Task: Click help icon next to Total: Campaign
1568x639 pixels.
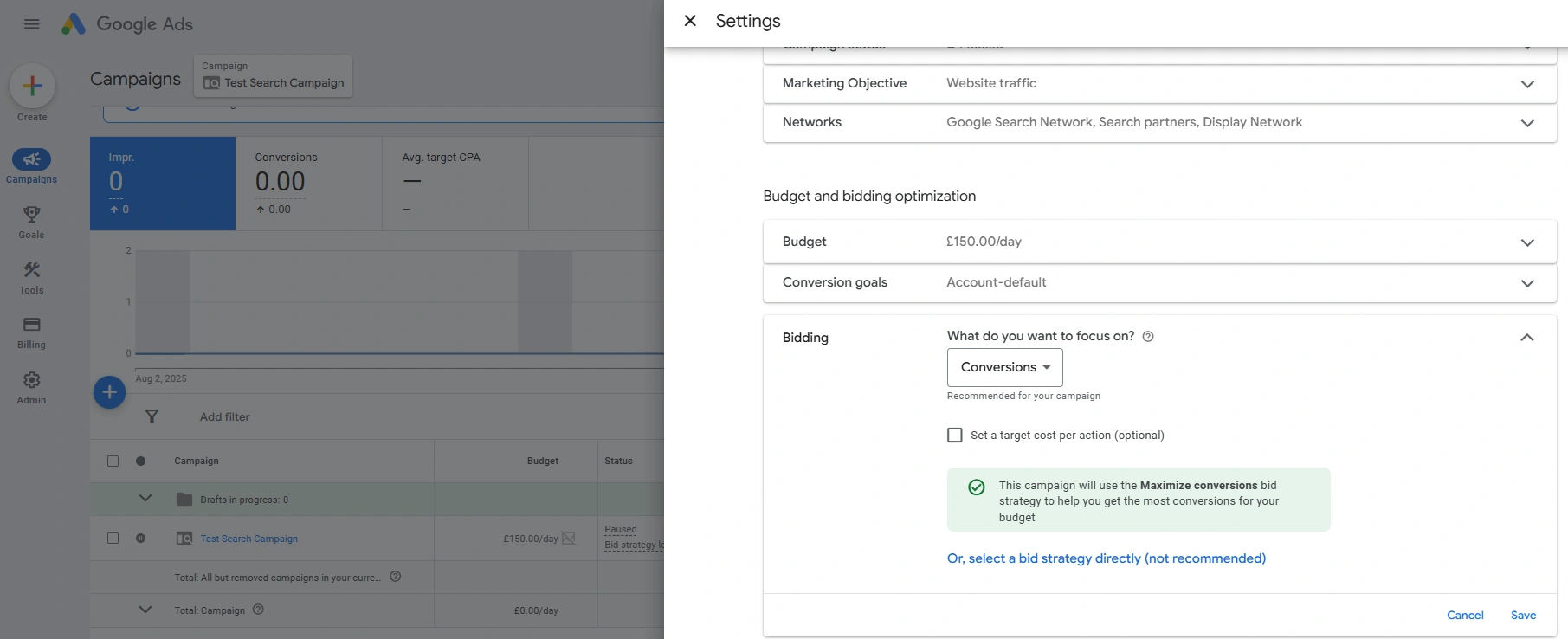Action: point(258,610)
